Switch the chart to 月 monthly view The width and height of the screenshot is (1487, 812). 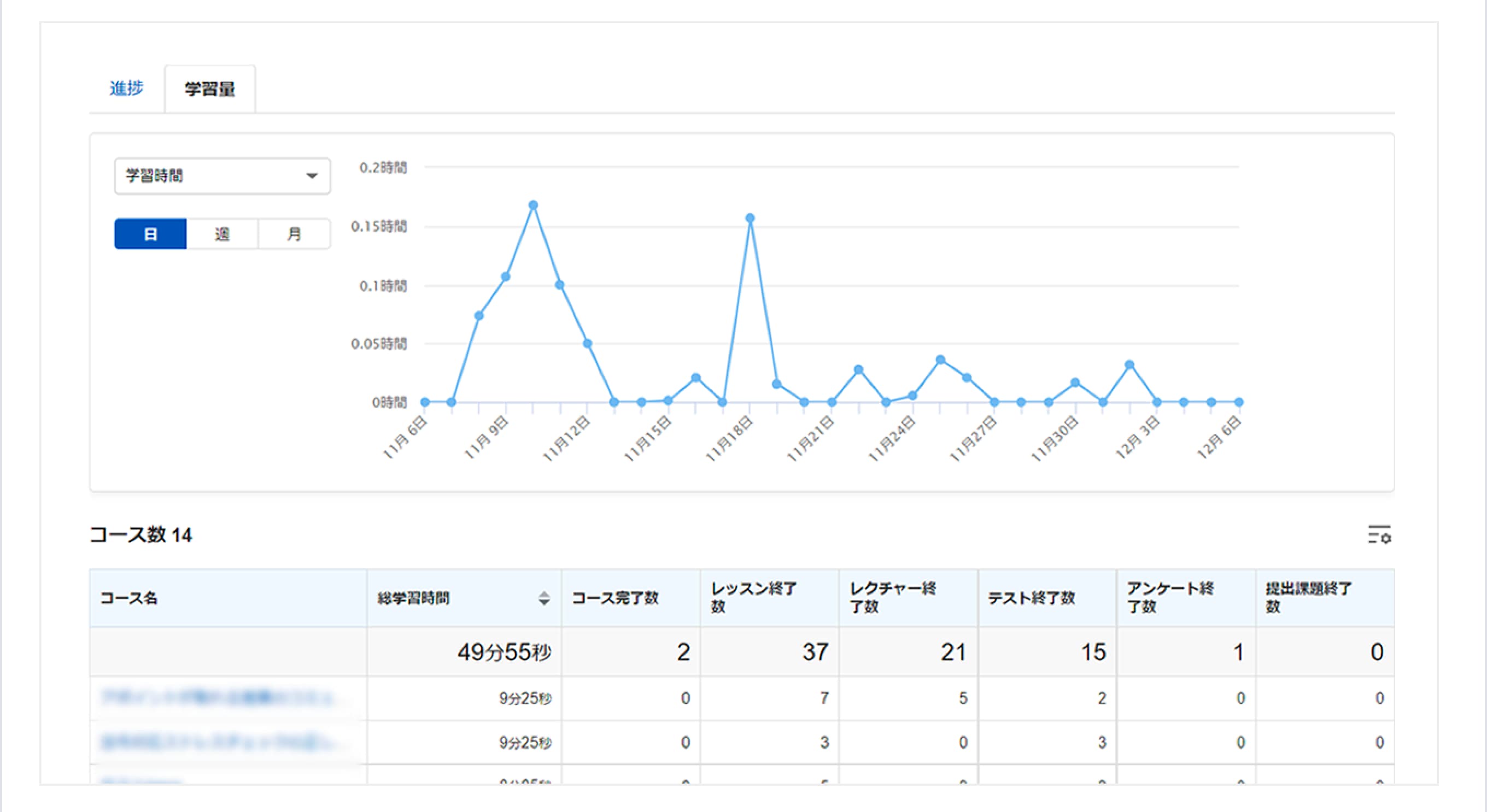295,234
